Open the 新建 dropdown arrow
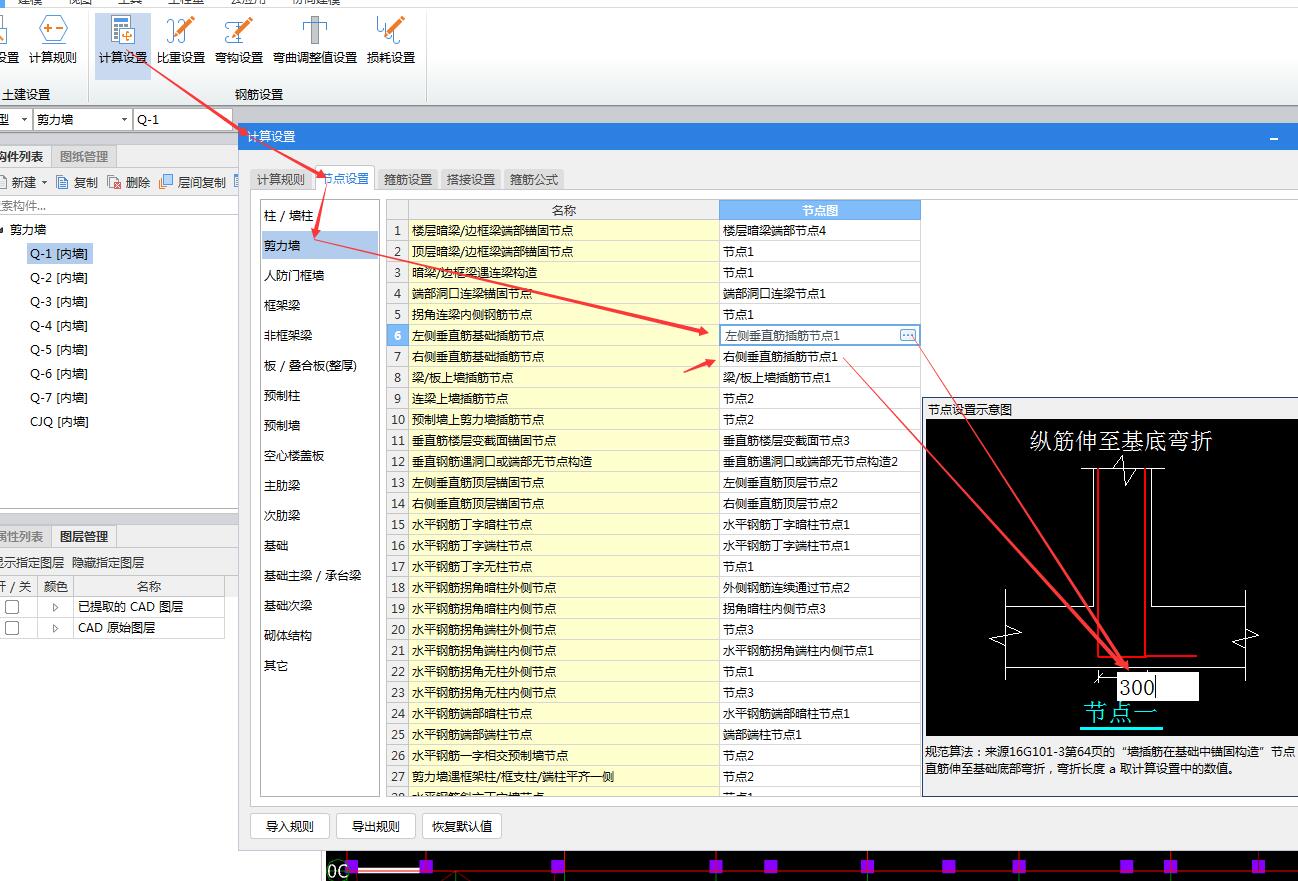This screenshot has width=1298, height=881. [x=44, y=182]
